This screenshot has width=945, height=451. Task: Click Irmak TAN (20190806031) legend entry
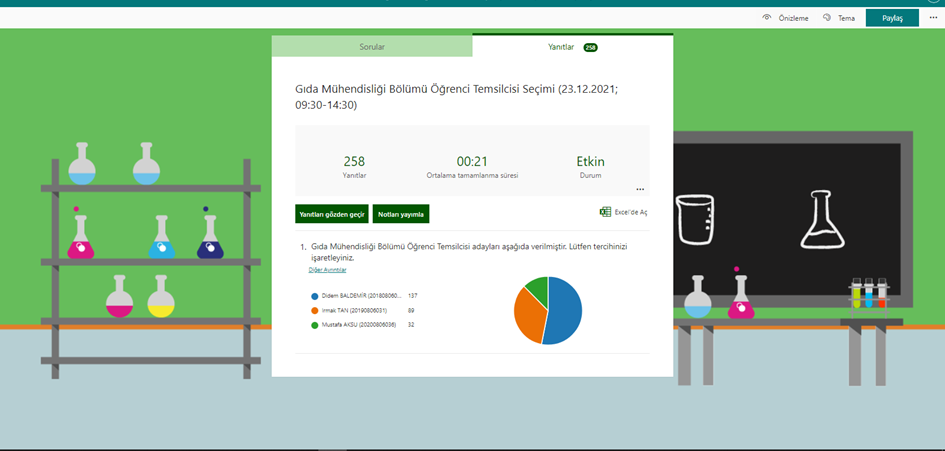[x=354, y=311]
